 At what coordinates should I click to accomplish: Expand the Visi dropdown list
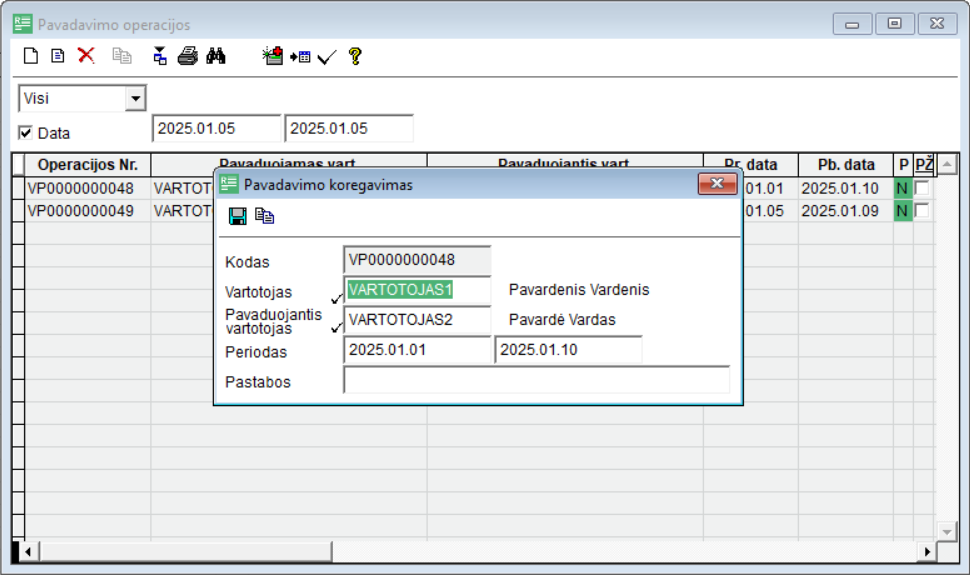[135, 98]
